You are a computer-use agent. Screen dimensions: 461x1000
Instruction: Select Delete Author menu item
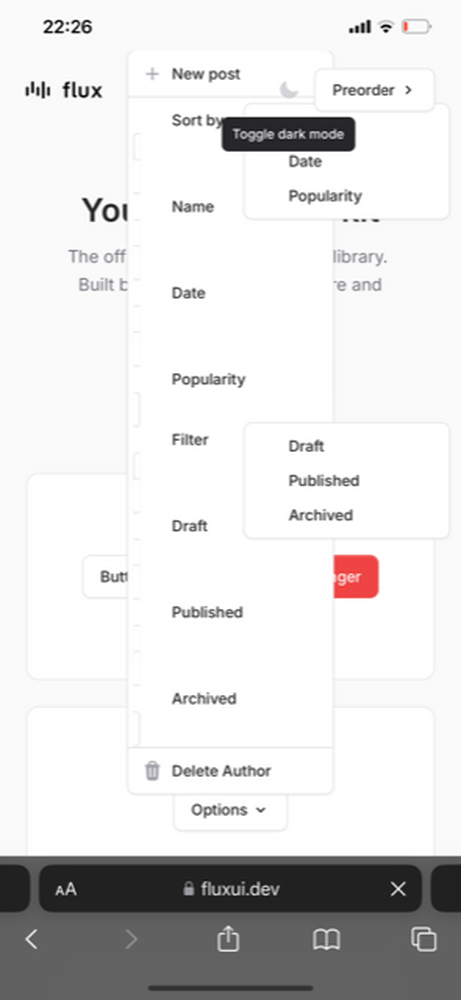[230, 770]
